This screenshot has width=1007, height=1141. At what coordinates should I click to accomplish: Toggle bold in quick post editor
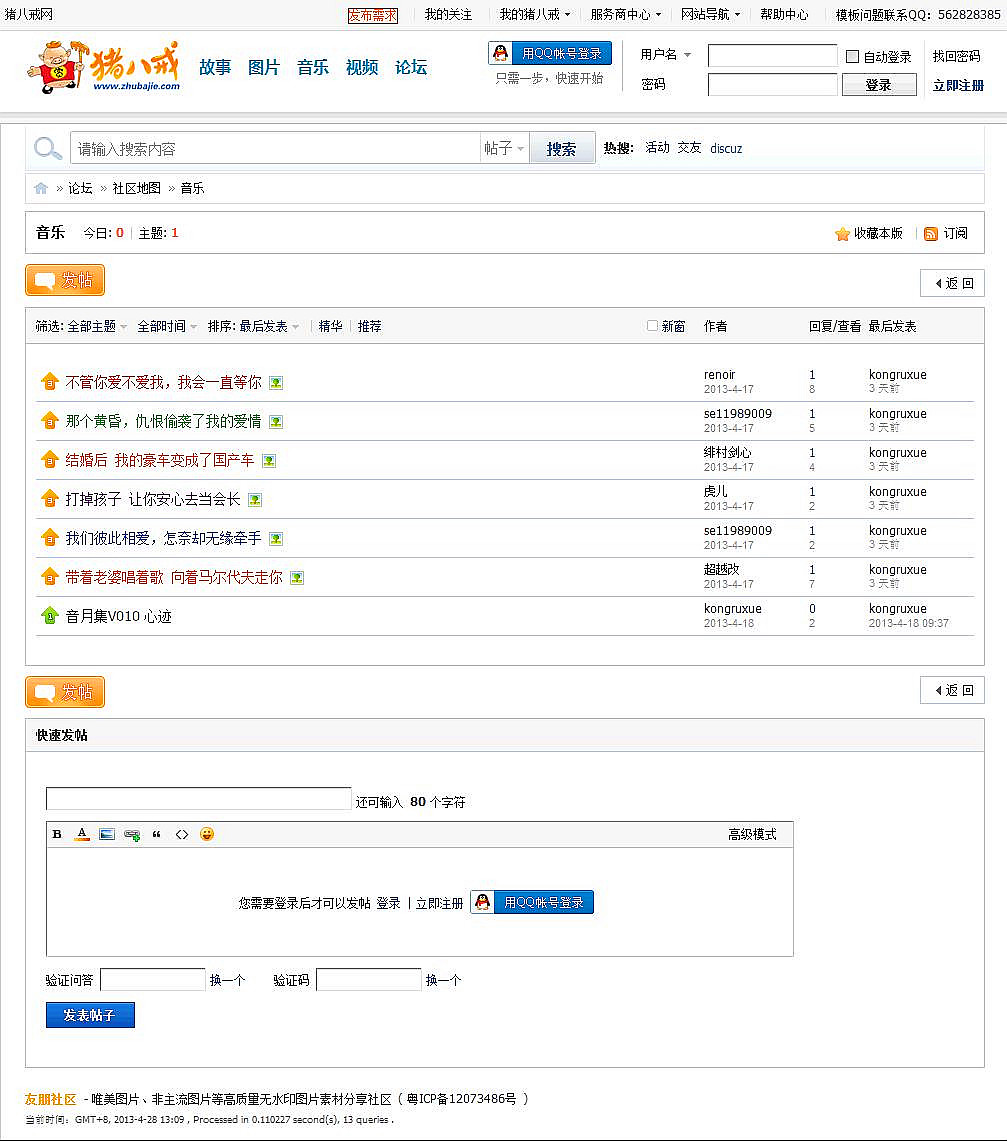click(57, 835)
